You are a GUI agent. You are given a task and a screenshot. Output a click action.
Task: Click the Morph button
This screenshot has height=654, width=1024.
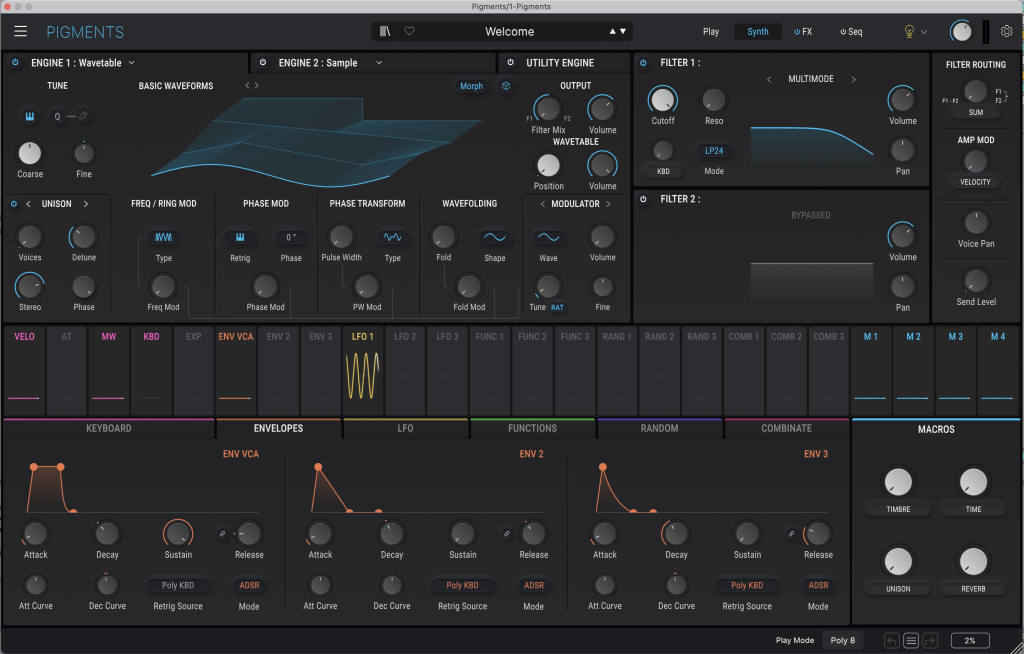pos(471,86)
